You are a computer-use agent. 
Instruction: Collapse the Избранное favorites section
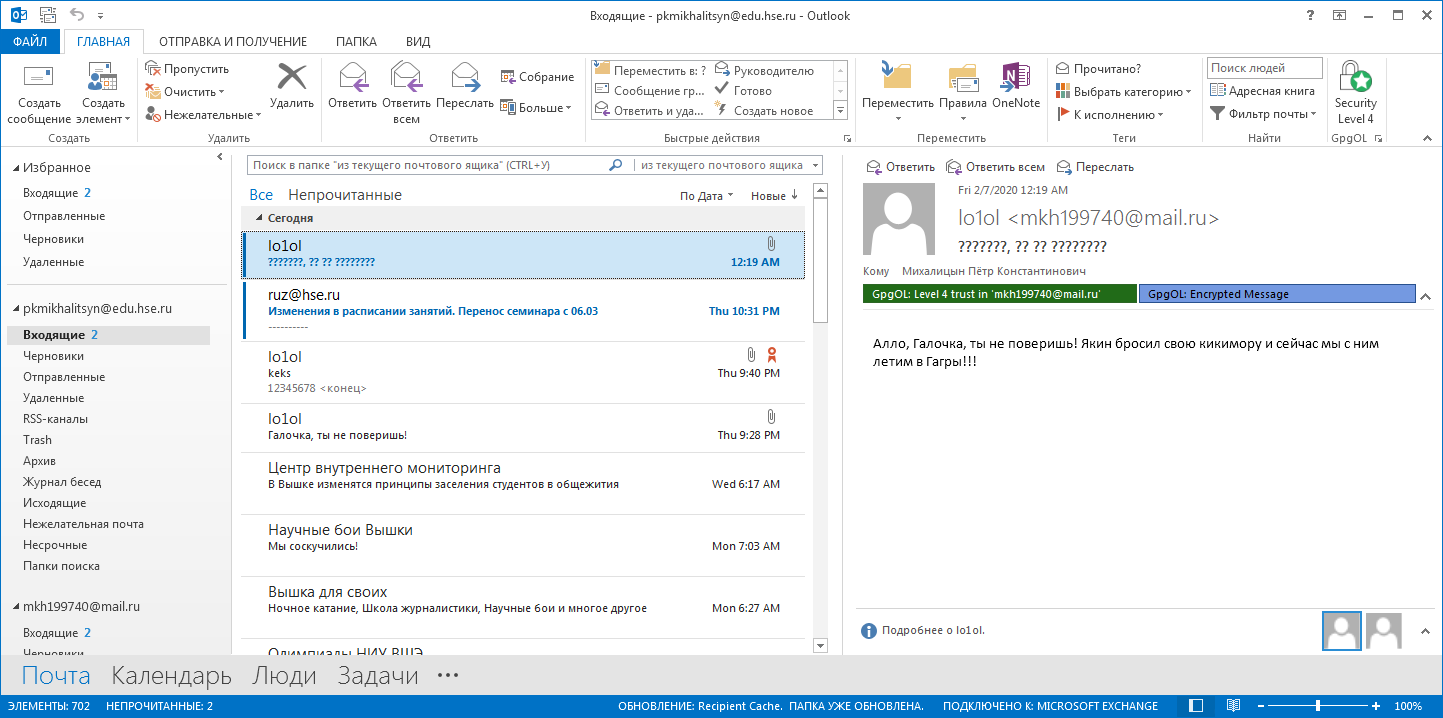14,168
